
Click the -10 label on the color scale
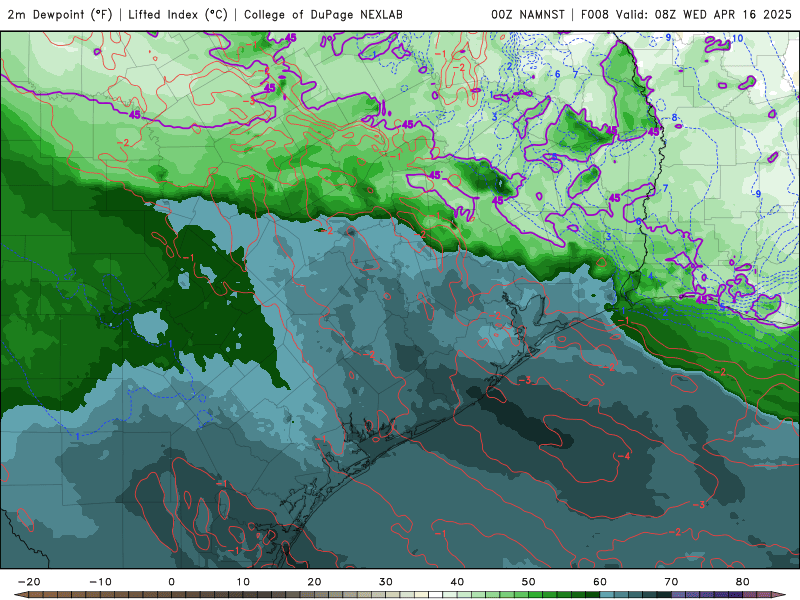(100, 582)
